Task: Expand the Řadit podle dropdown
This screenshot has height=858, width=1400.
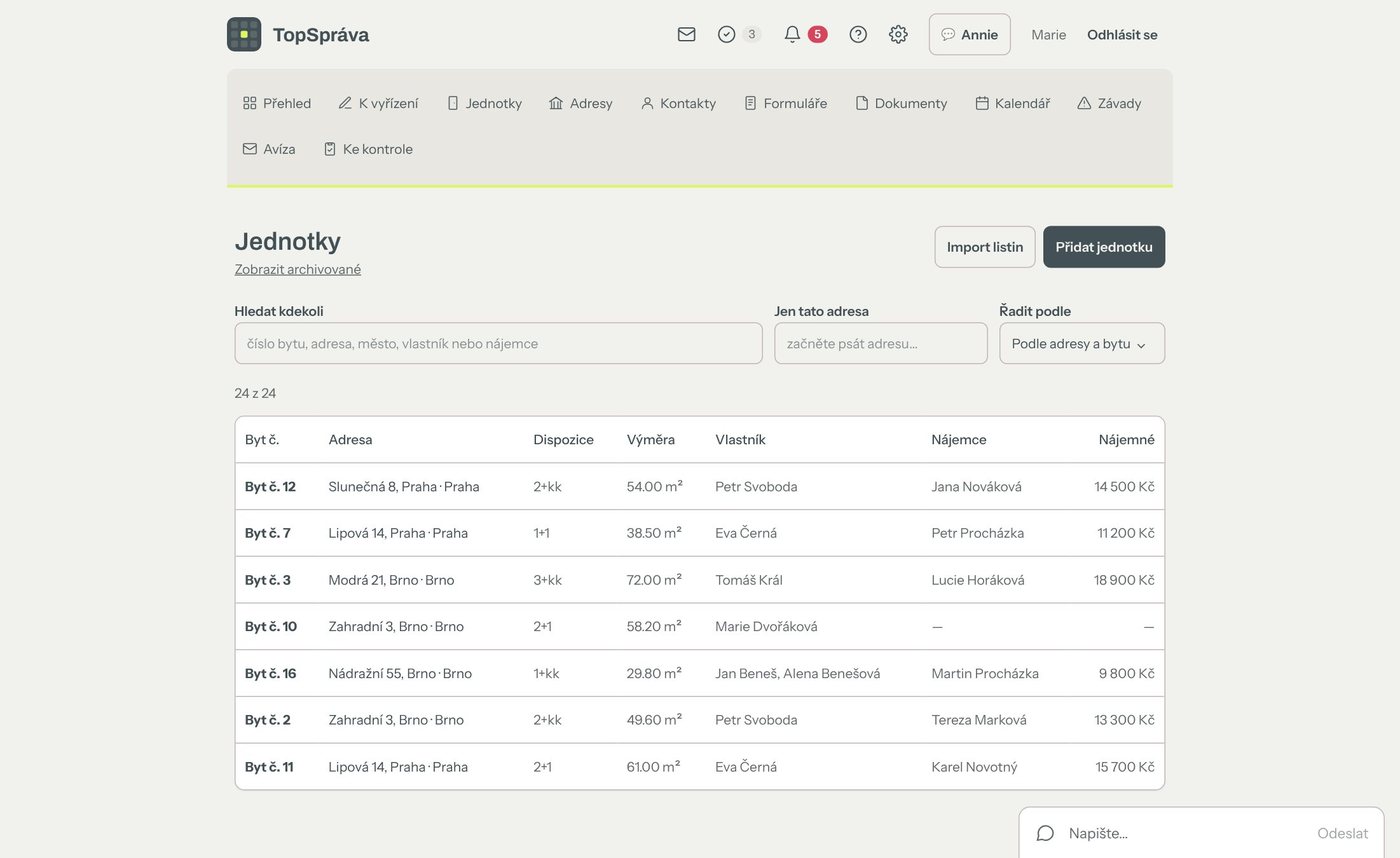Action: 1082,343
